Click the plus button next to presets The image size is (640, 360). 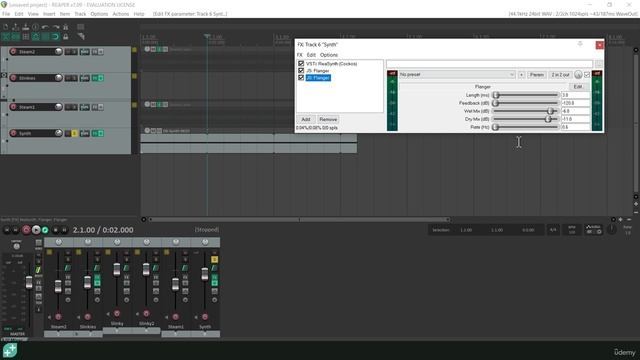(x=521, y=75)
